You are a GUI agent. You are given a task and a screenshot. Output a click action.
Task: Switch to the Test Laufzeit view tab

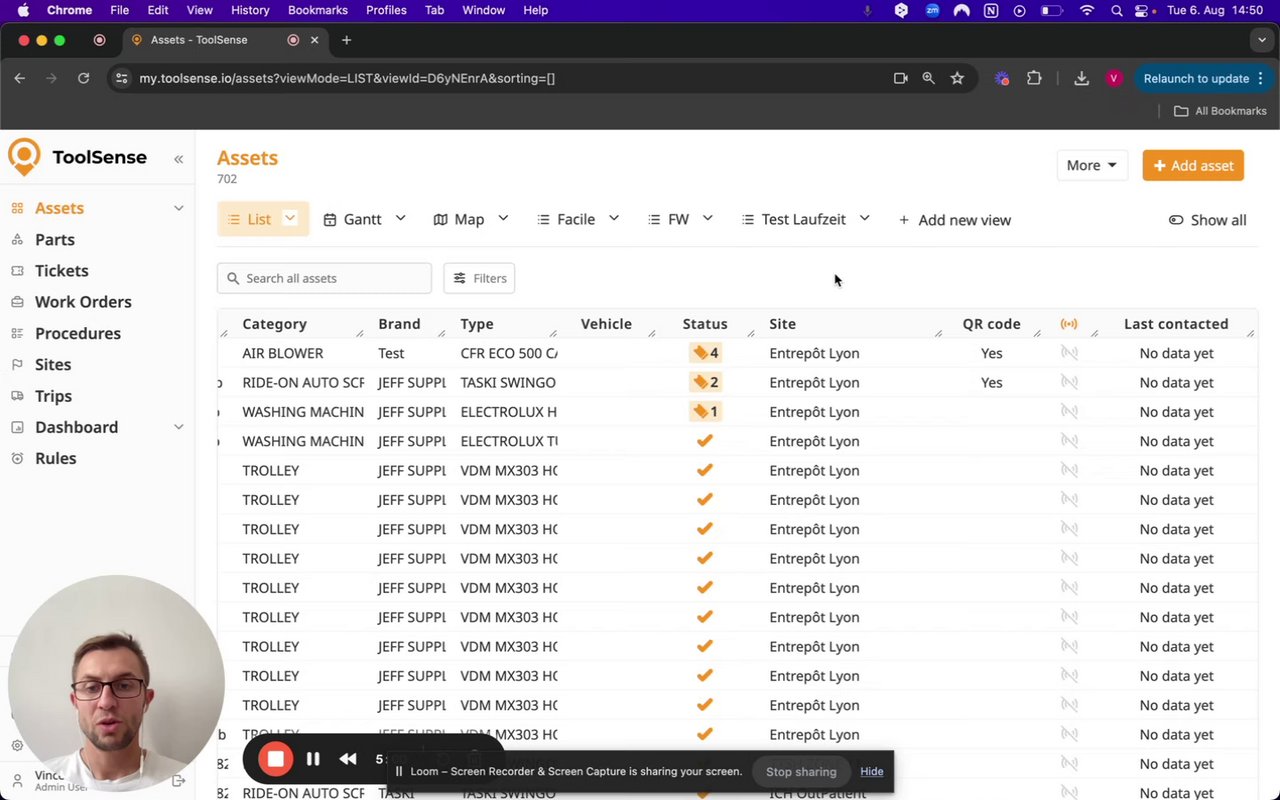point(794,220)
